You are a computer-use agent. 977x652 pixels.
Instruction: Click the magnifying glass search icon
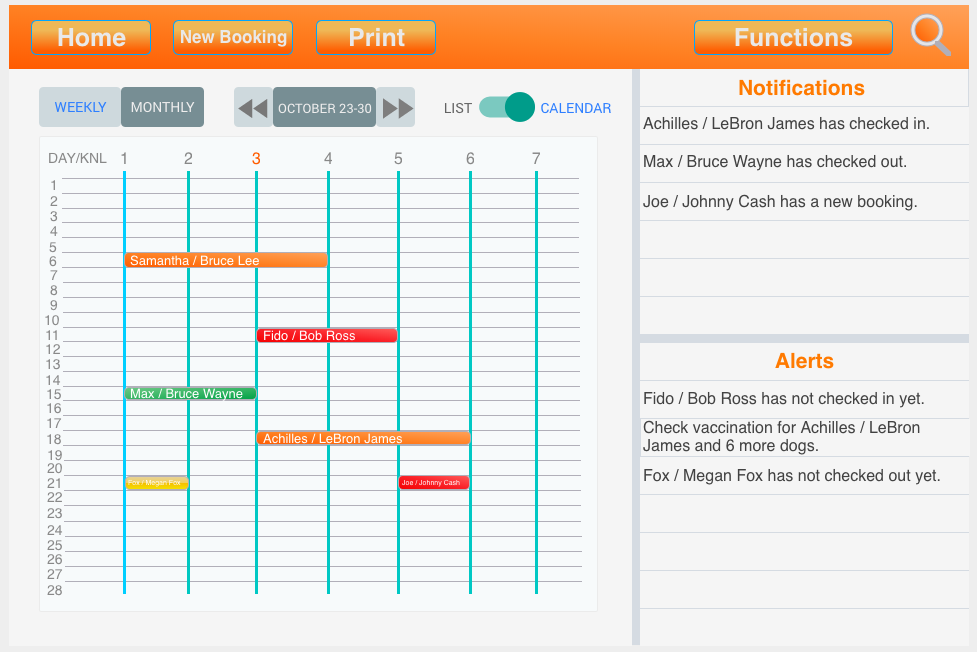click(930, 36)
